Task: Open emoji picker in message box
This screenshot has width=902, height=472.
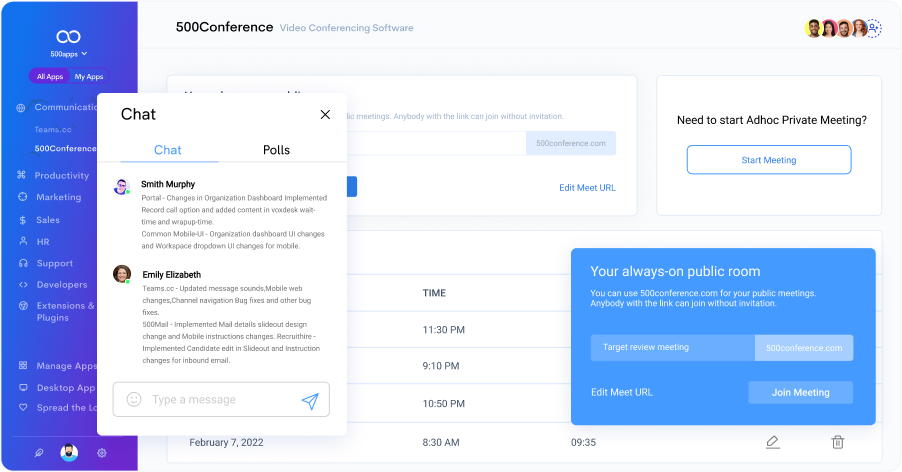Action: 134,400
